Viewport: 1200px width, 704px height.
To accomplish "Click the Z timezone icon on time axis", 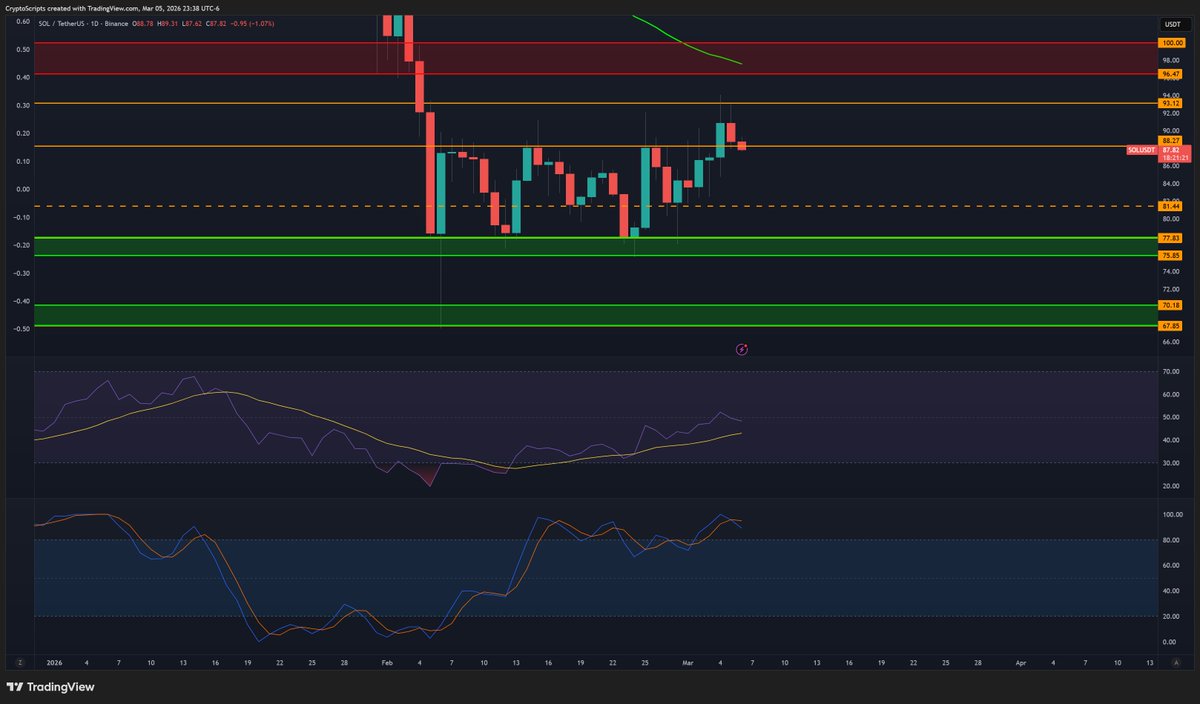I will pyautogui.click(x=19, y=662).
